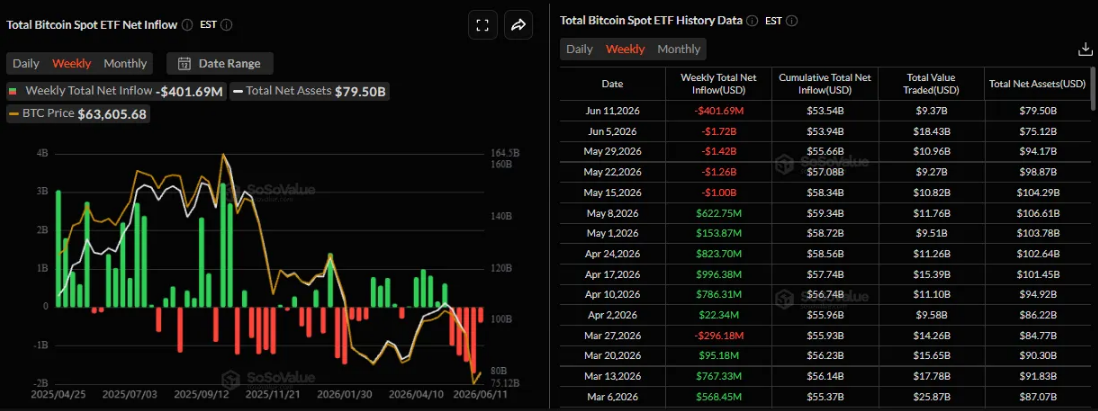Click the history table vertical scrollbar
Screen dimensions: 1098x411
click(1094, 90)
